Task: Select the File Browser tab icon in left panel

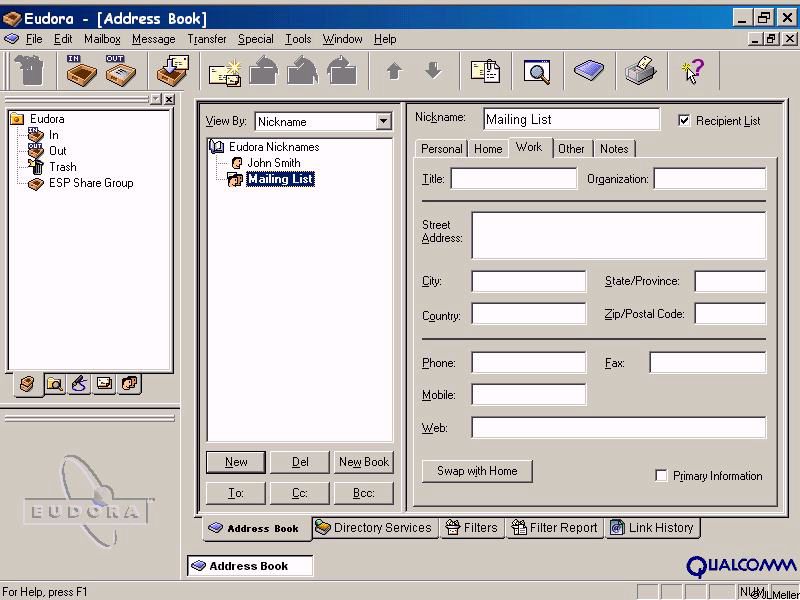Action: coord(55,383)
